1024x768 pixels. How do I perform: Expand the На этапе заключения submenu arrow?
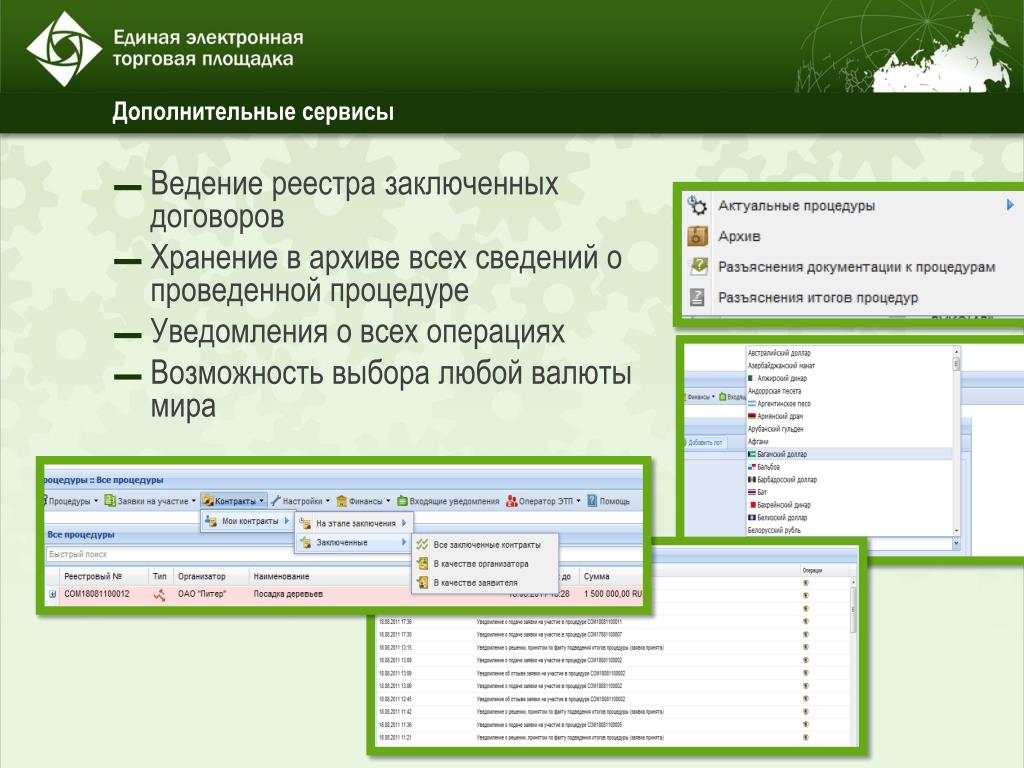(x=404, y=523)
